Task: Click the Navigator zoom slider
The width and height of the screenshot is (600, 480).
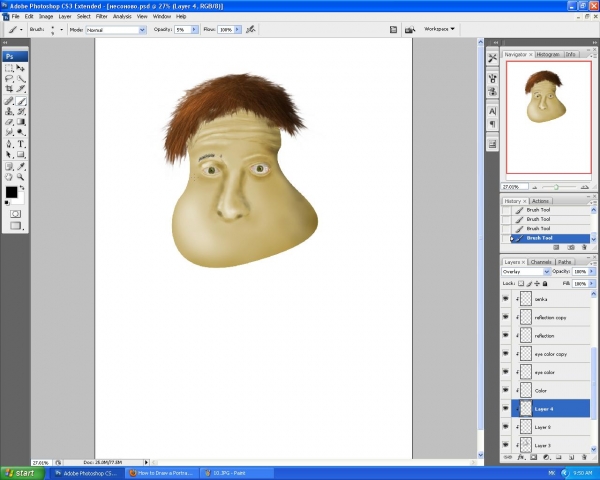Action: pyautogui.click(x=556, y=187)
